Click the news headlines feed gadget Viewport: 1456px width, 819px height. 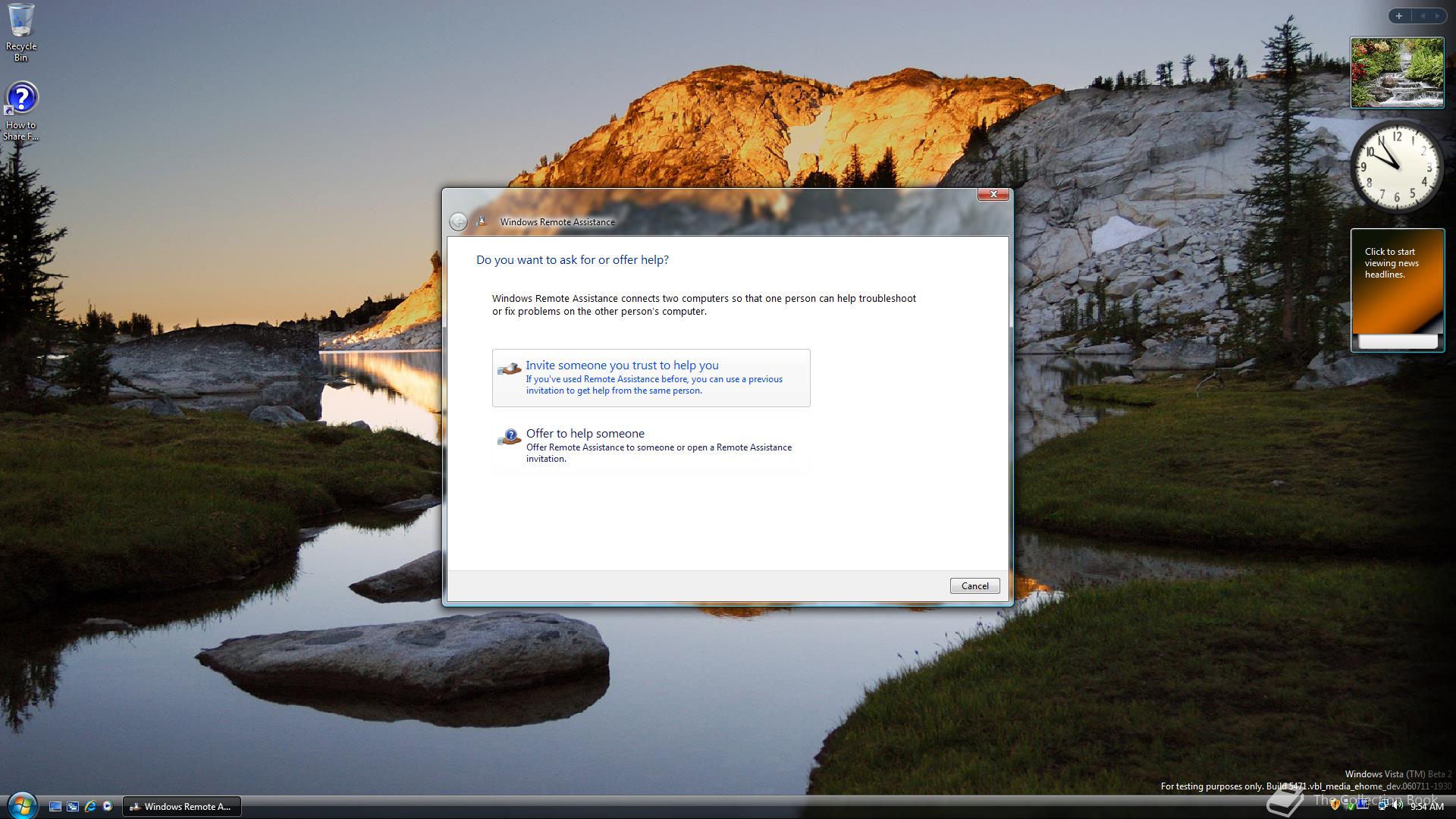1397,290
